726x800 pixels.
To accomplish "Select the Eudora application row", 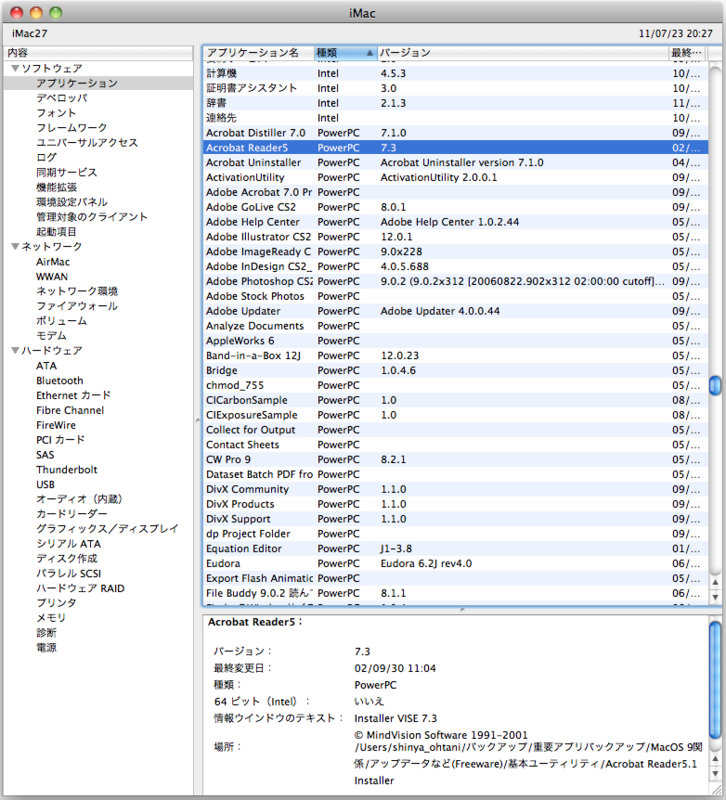I will point(456,563).
